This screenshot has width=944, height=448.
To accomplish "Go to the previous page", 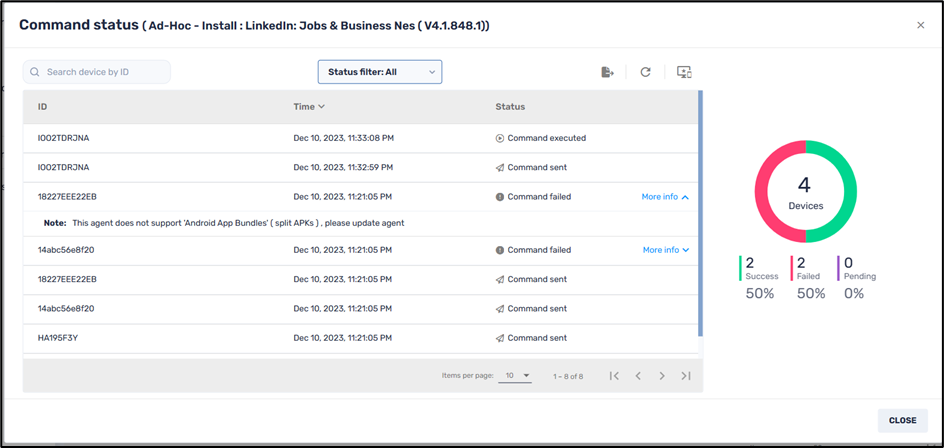I will (x=638, y=376).
